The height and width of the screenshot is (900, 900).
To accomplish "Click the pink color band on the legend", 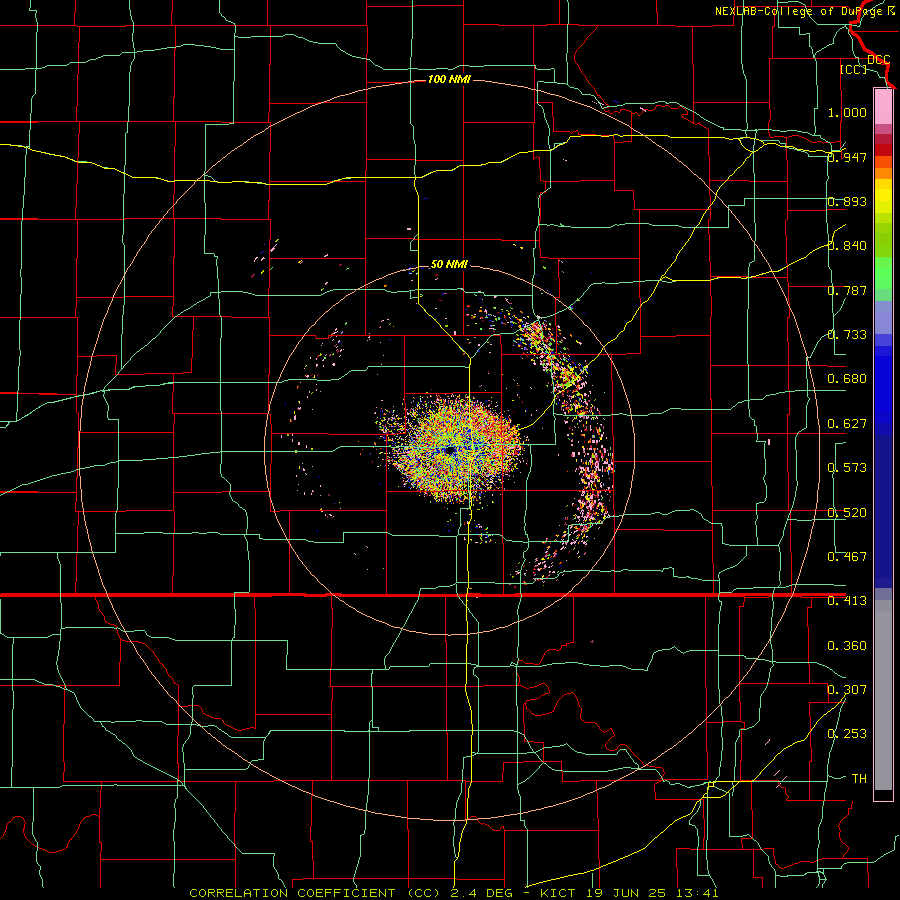I will (883, 106).
